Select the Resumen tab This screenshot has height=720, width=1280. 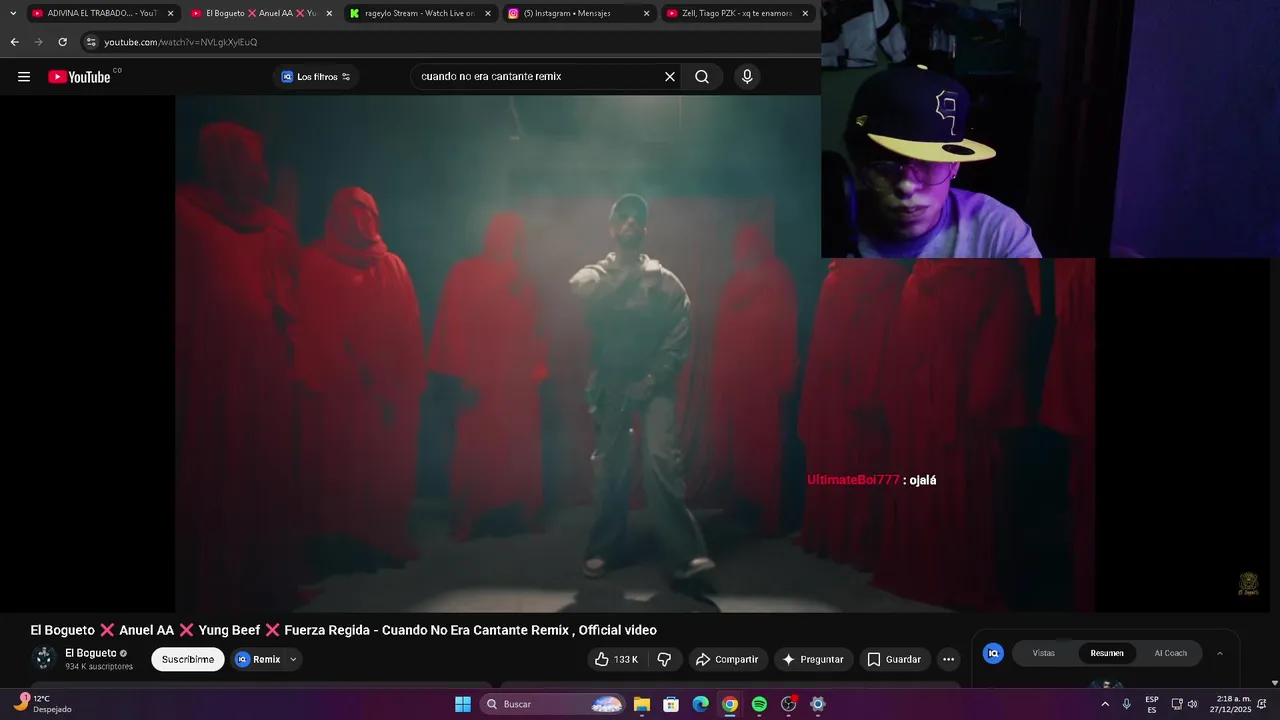1107,653
